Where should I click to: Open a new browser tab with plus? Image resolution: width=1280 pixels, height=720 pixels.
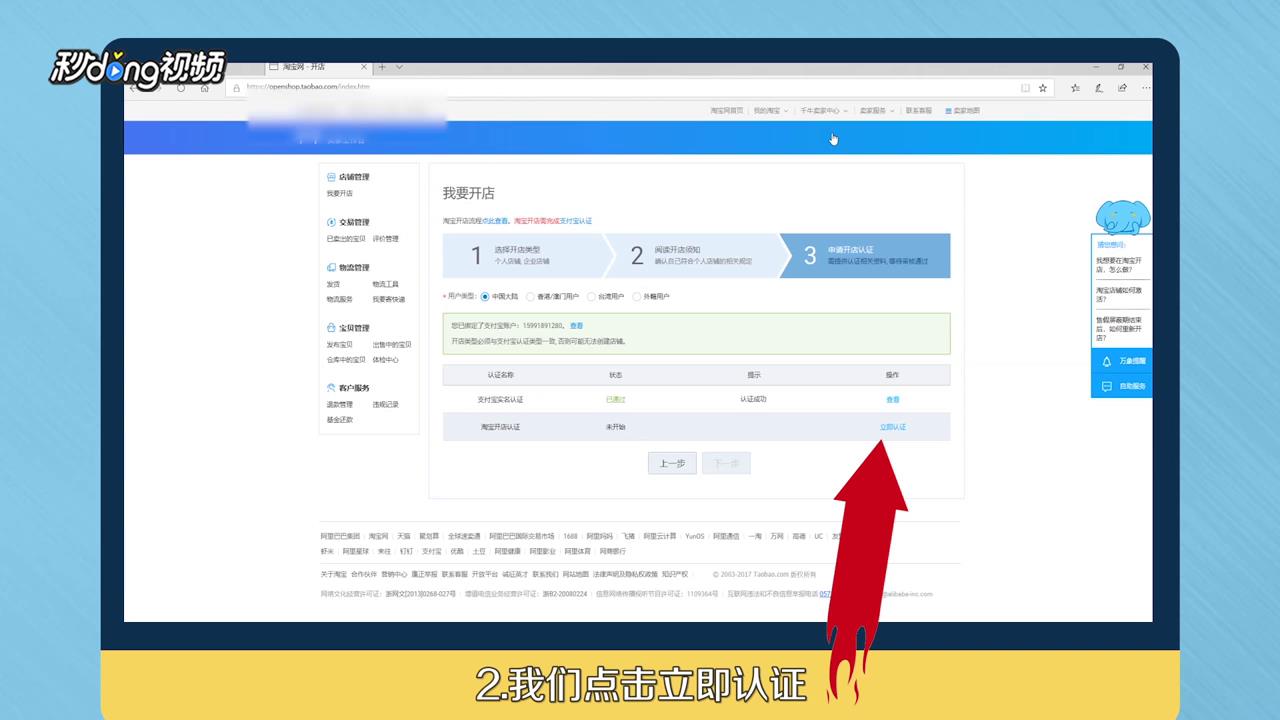(x=381, y=67)
